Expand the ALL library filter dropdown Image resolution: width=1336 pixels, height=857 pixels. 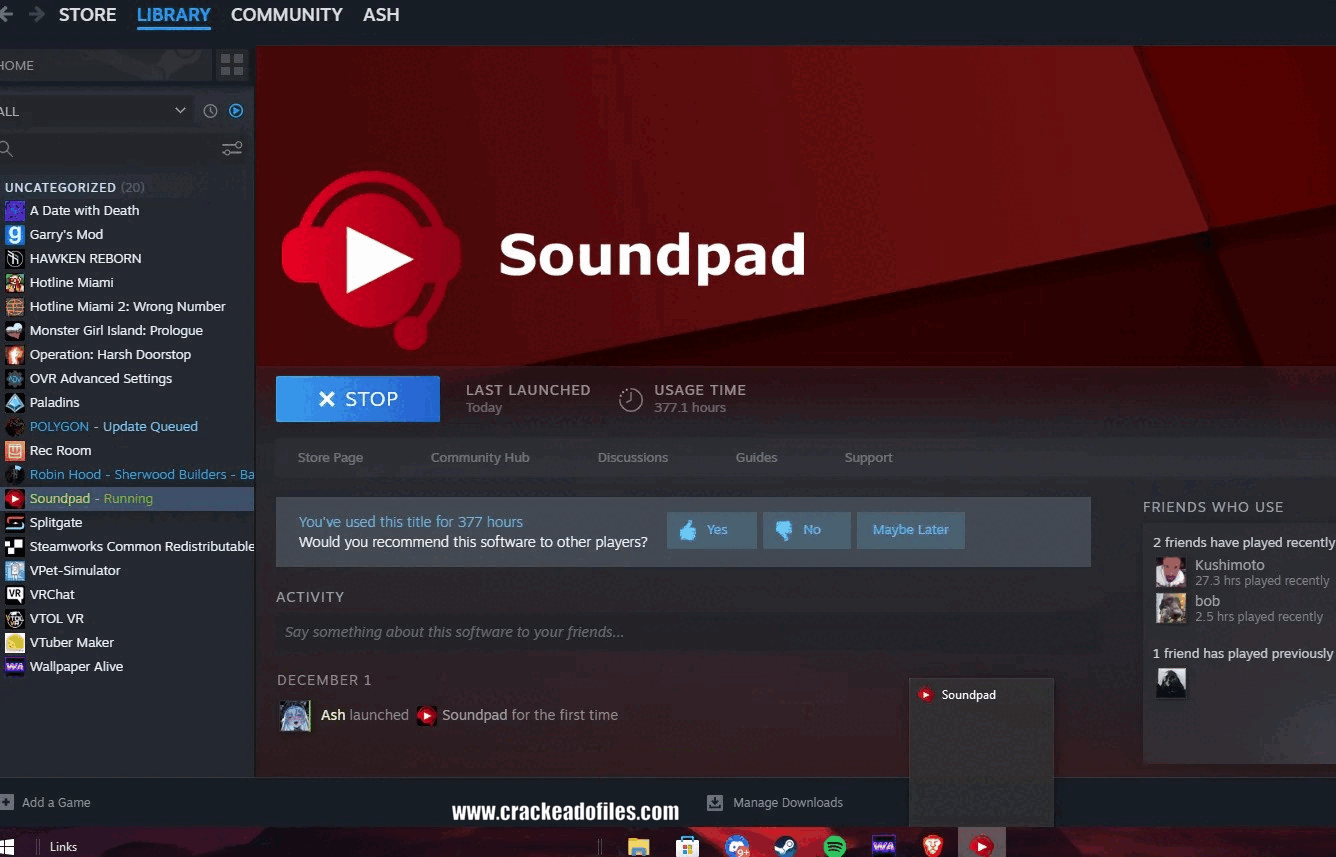(96, 111)
